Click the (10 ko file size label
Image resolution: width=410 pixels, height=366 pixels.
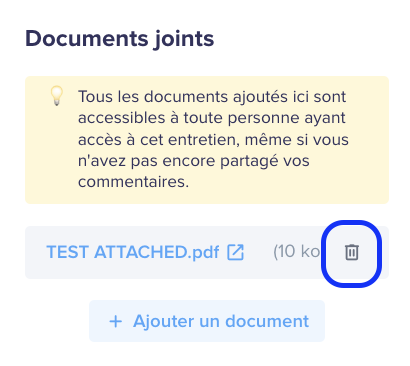point(297,251)
